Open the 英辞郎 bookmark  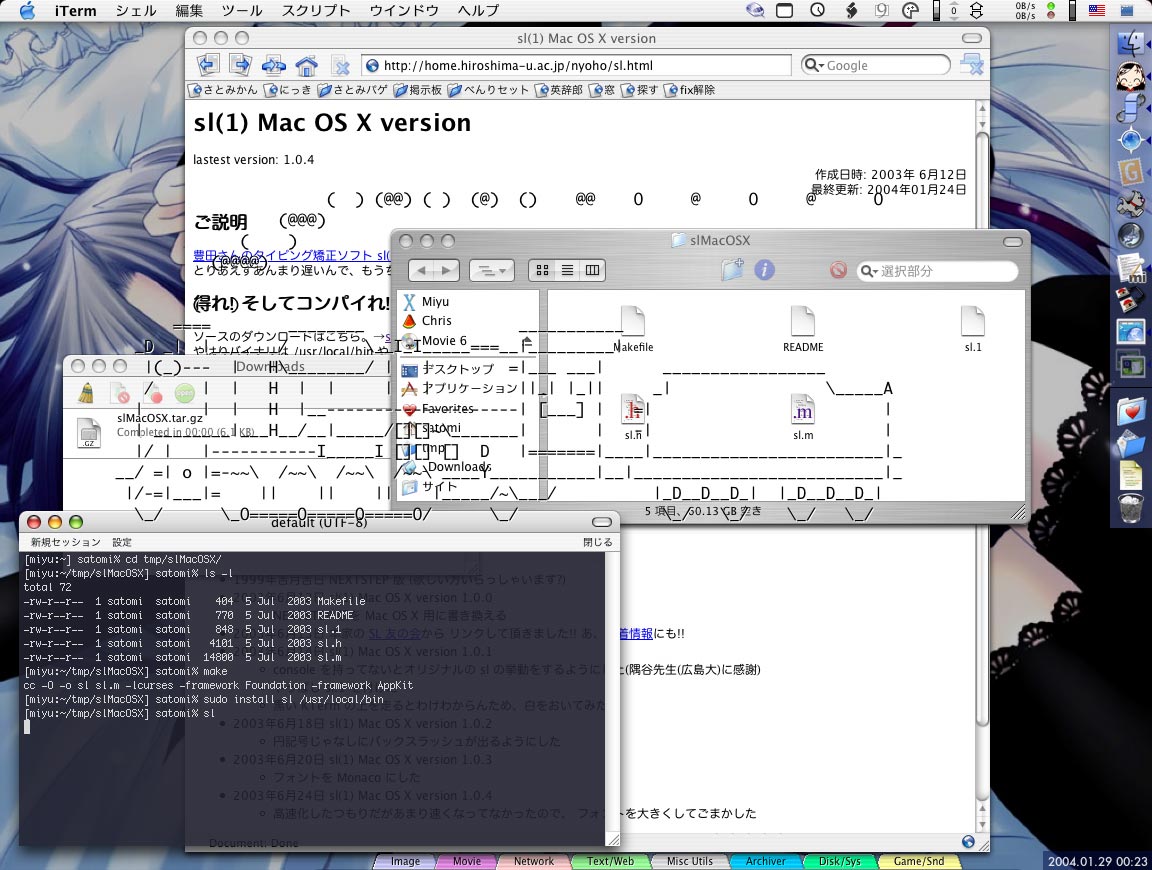(559, 90)
